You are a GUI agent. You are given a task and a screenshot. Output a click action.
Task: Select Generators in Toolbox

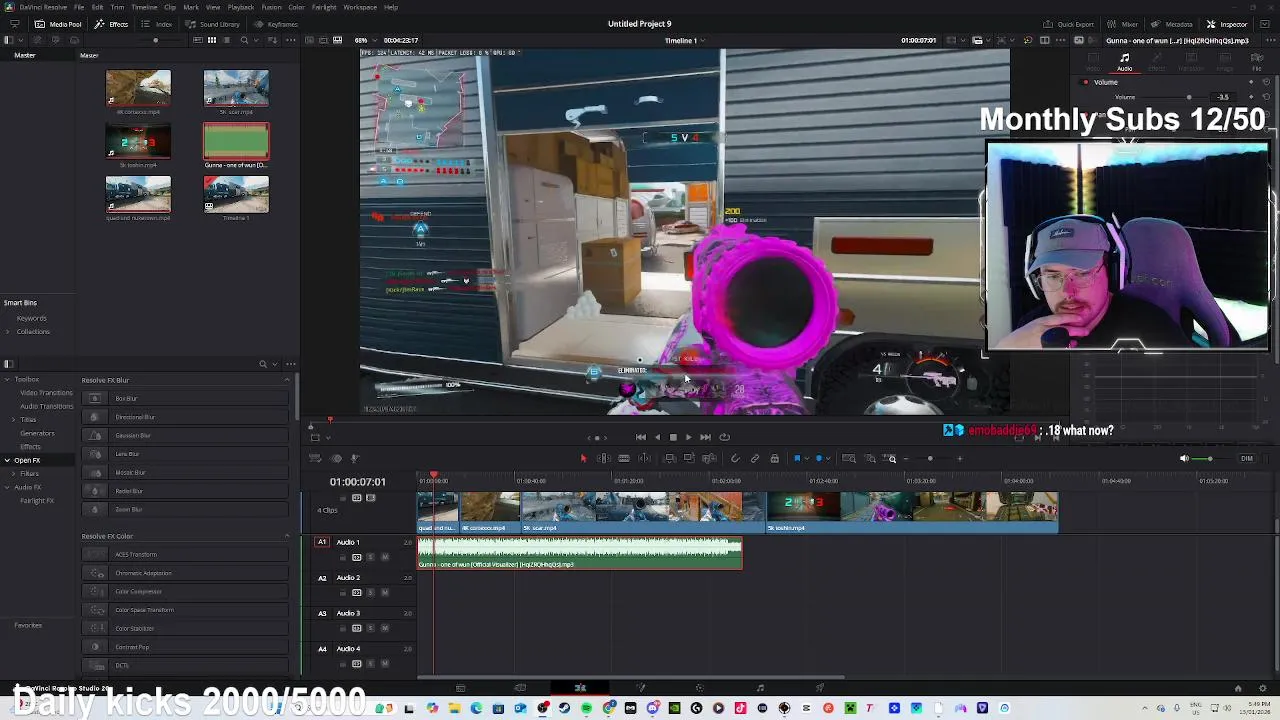(x=37, y=433)
